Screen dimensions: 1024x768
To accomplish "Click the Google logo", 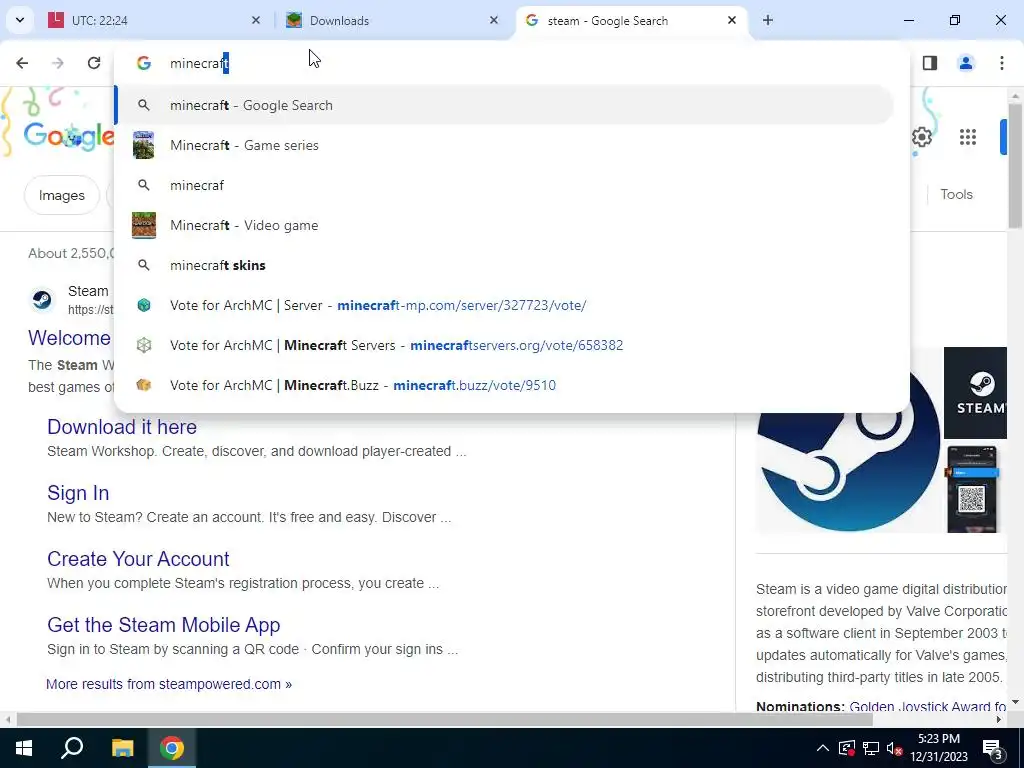I will coord(69,136).
